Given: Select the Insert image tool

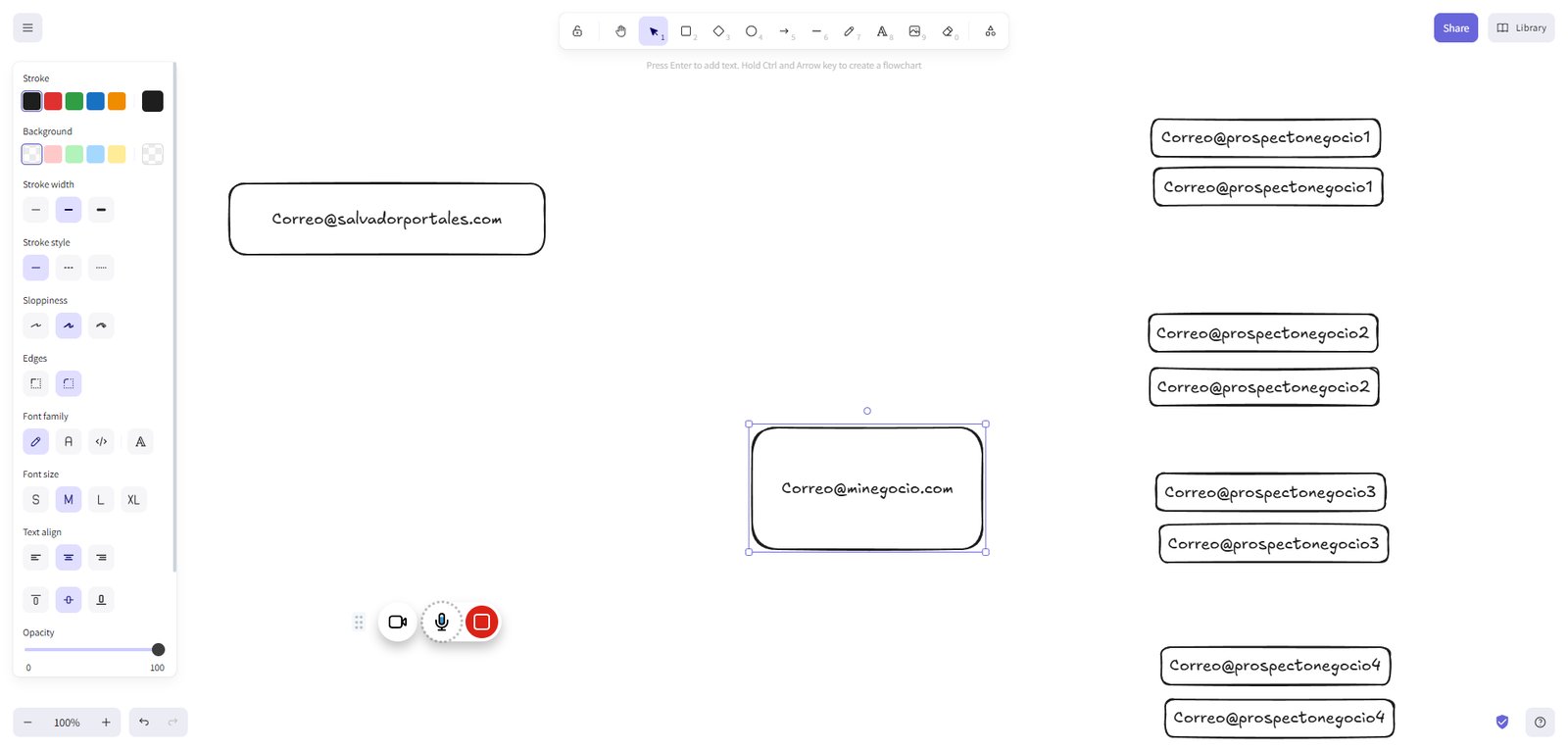Looking at the screenshot, I should point(915,31).
